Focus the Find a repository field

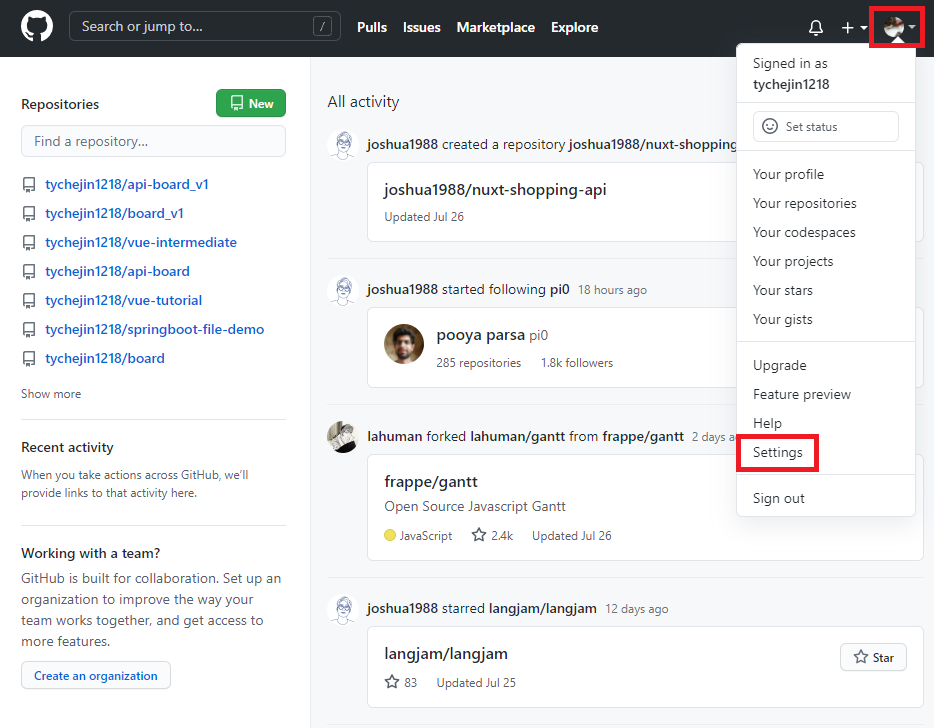[x=154, y=141]
